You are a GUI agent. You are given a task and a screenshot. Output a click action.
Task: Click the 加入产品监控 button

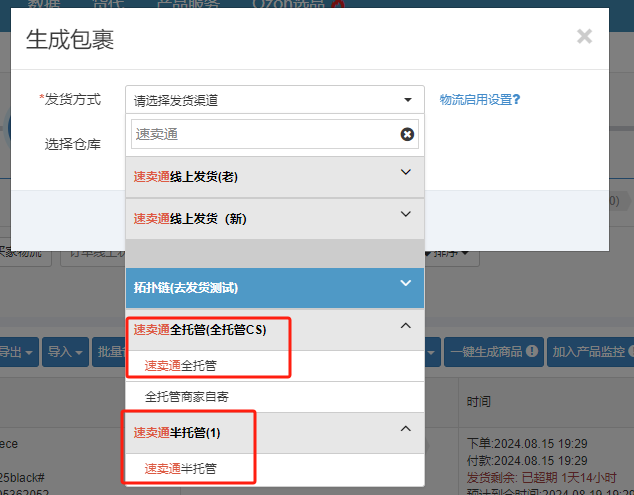590,352
